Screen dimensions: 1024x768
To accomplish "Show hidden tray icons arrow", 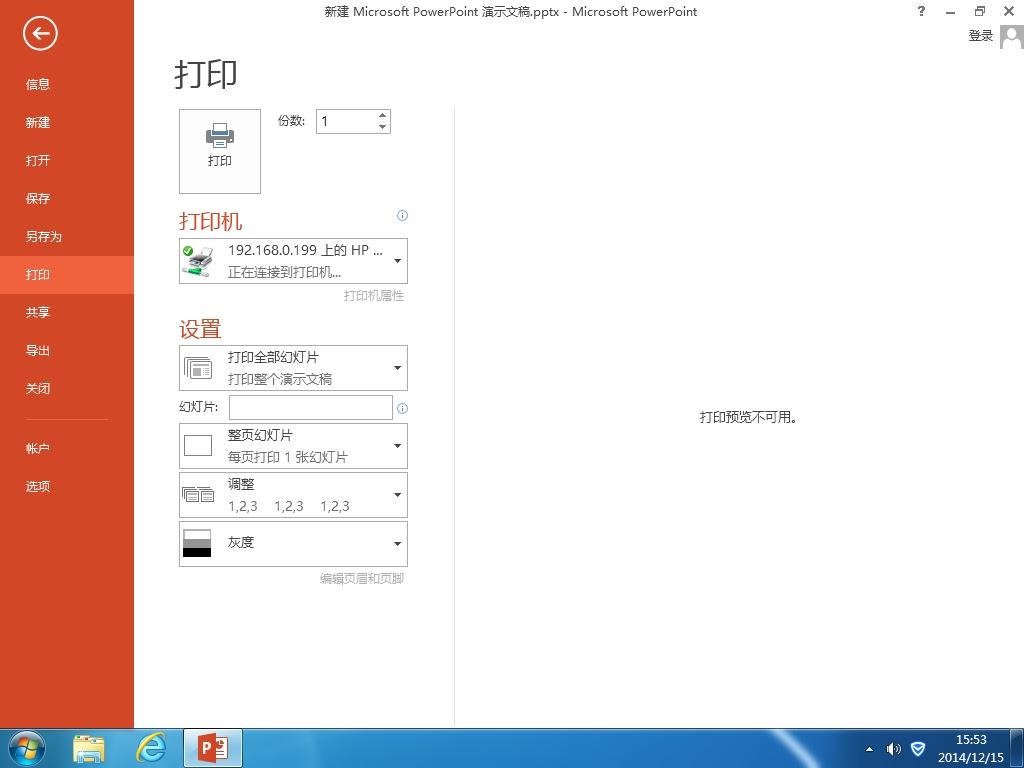I will (x=869, y=749).
